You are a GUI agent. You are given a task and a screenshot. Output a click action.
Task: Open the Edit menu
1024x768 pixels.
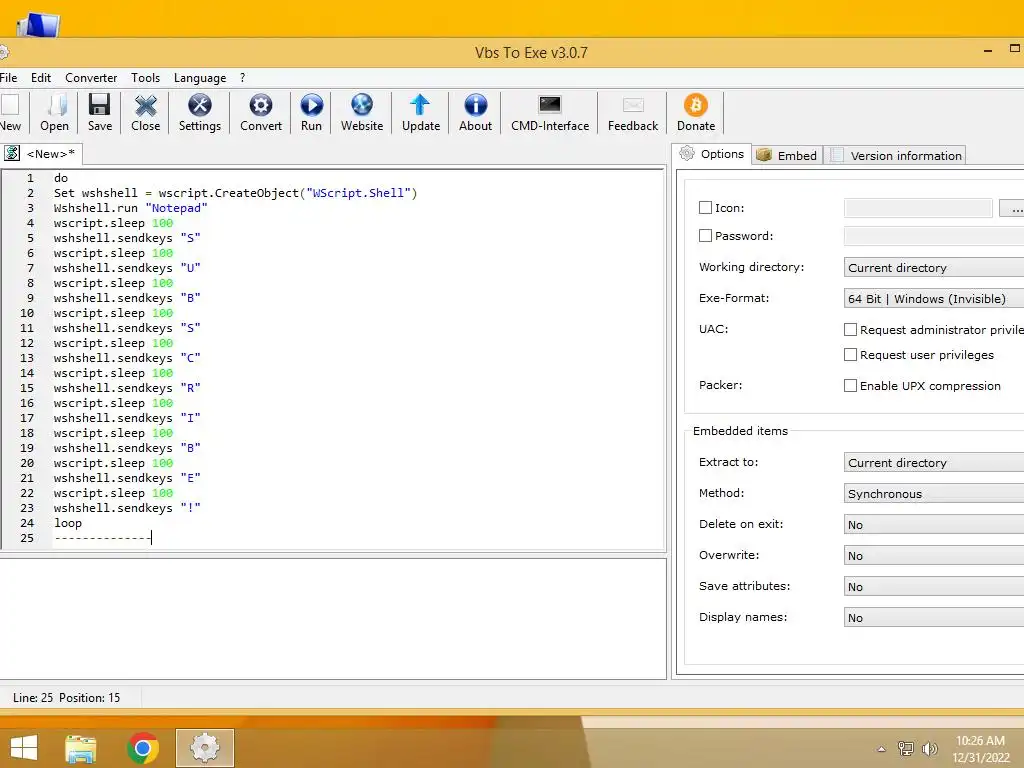40,78
